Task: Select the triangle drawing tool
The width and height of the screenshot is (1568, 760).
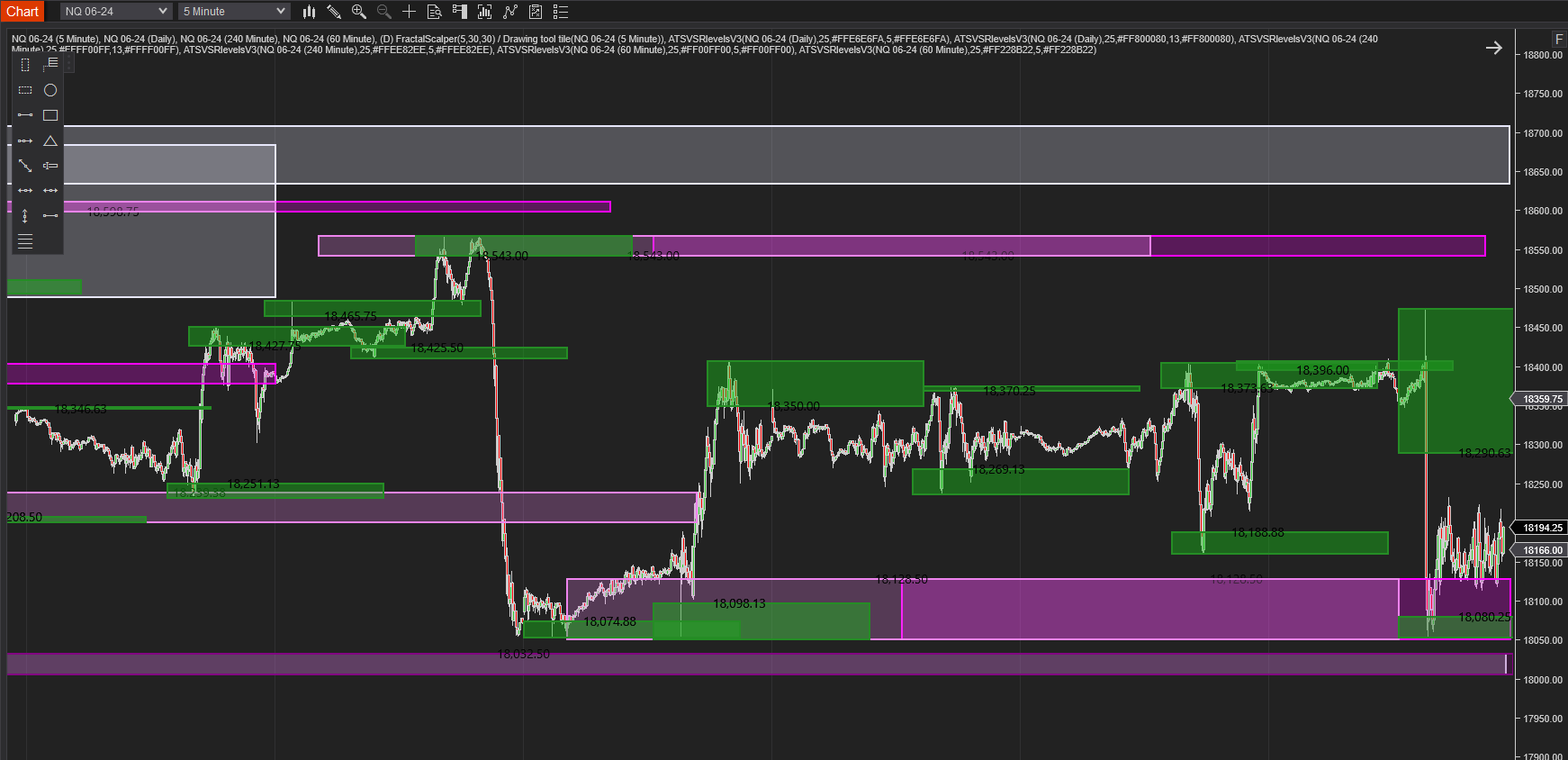Action: point(50,140)
